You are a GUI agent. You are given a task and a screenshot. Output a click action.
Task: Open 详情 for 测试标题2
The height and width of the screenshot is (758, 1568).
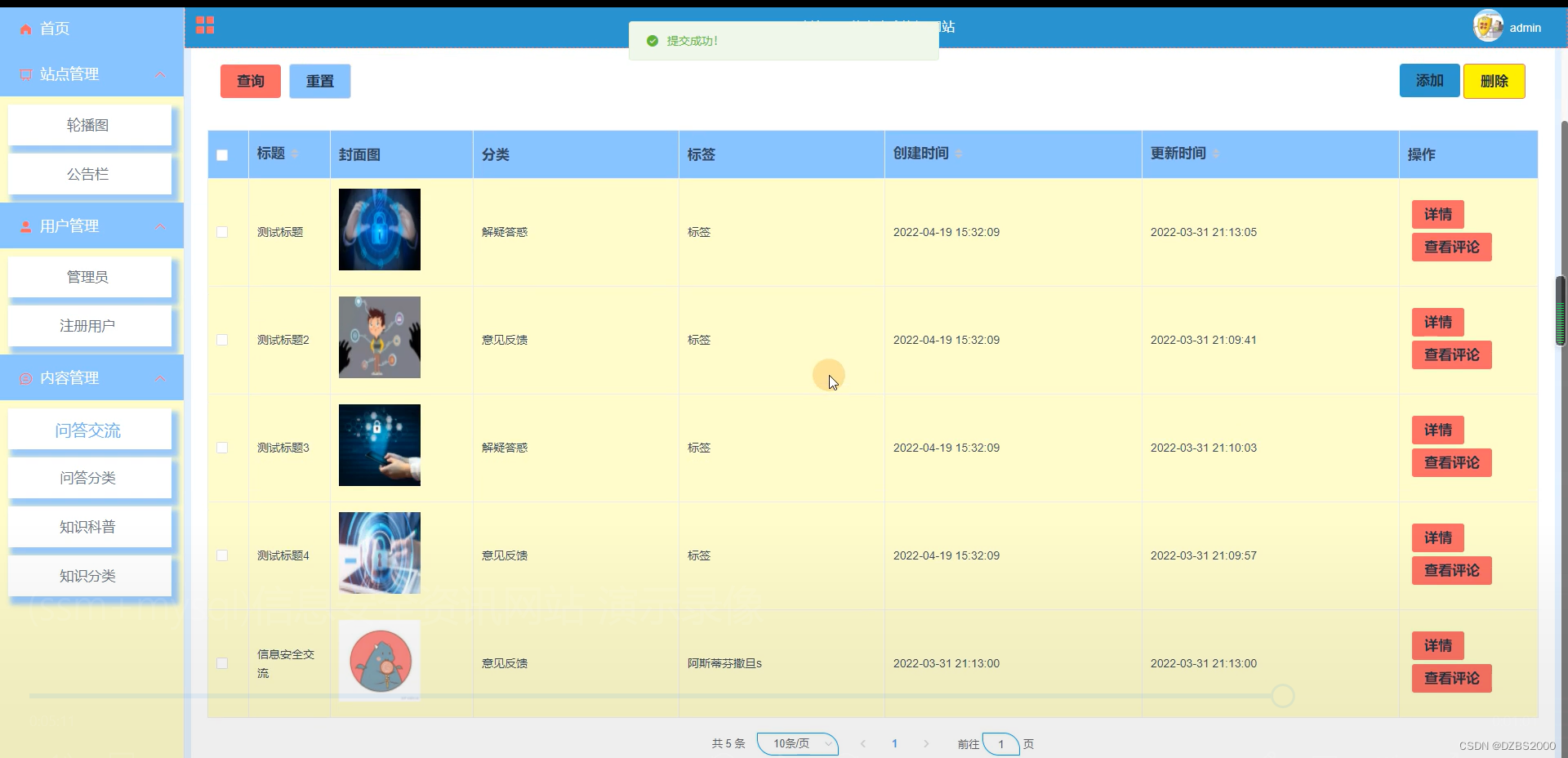1438,322
